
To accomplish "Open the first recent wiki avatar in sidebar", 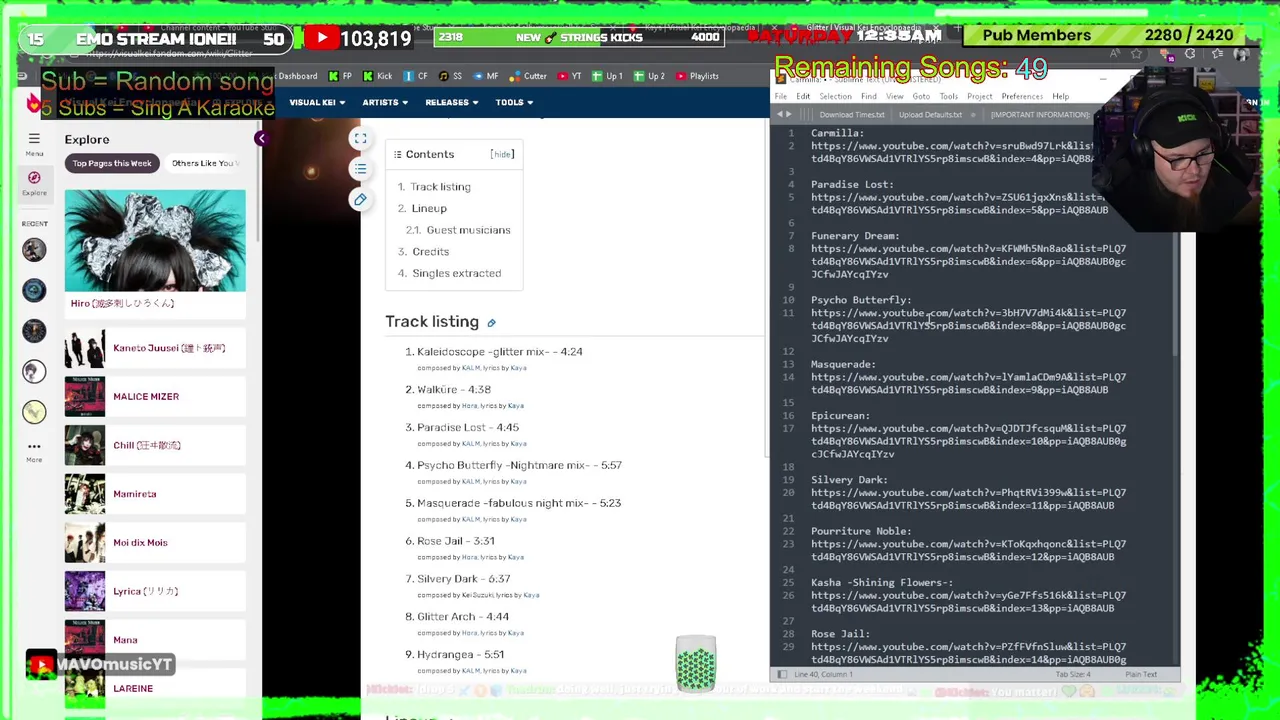I will coord(34,249).
